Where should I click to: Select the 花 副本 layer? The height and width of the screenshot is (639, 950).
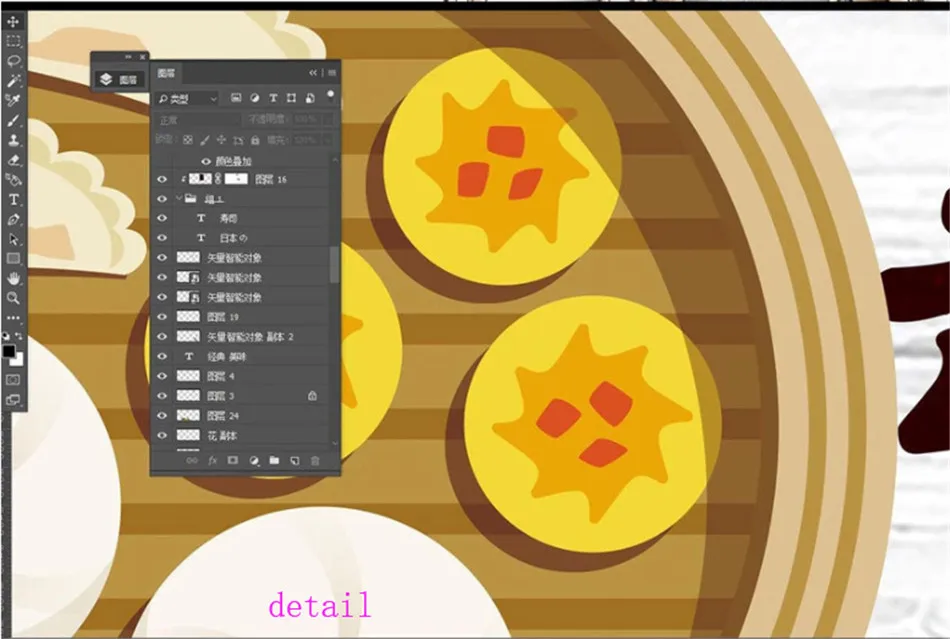tap(240, 435)
